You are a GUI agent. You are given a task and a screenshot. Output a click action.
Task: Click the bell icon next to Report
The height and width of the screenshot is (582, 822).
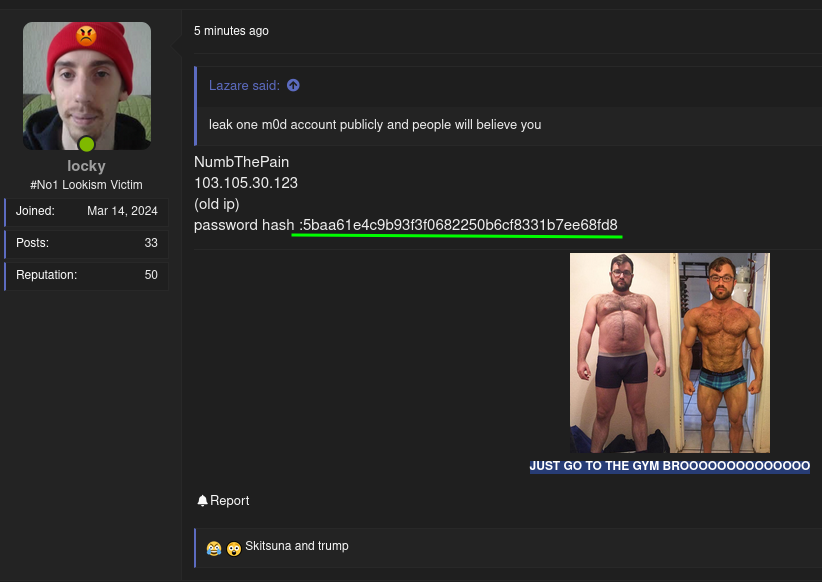204,500
